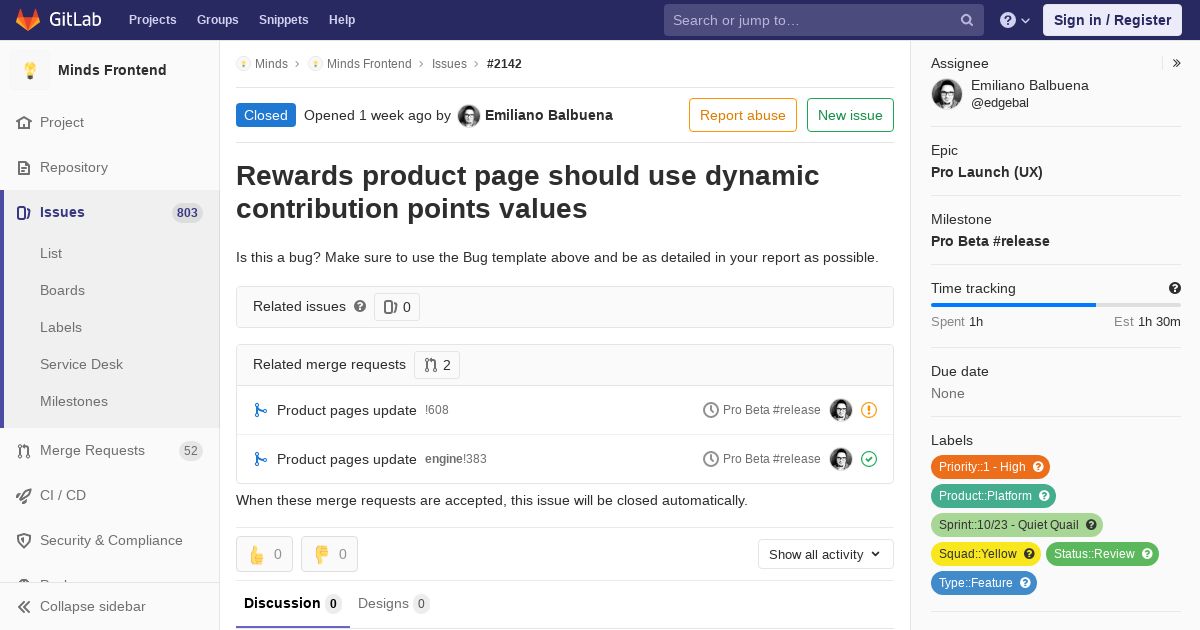The width and height of the screenshot is (1200, 630).
Task: Click the CI / CD rocket icon
Action: pyautogui.click(x=24, y=496)
